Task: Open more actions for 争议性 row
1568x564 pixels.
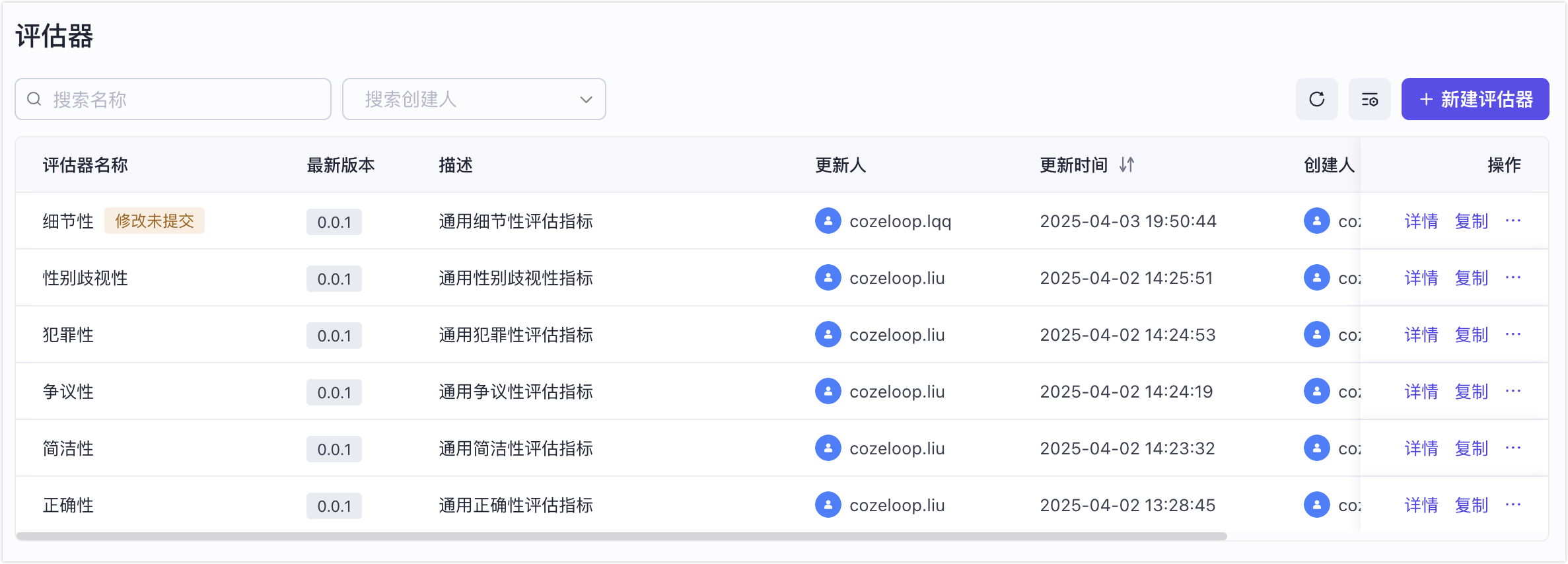Action: tap(1513, 391)
